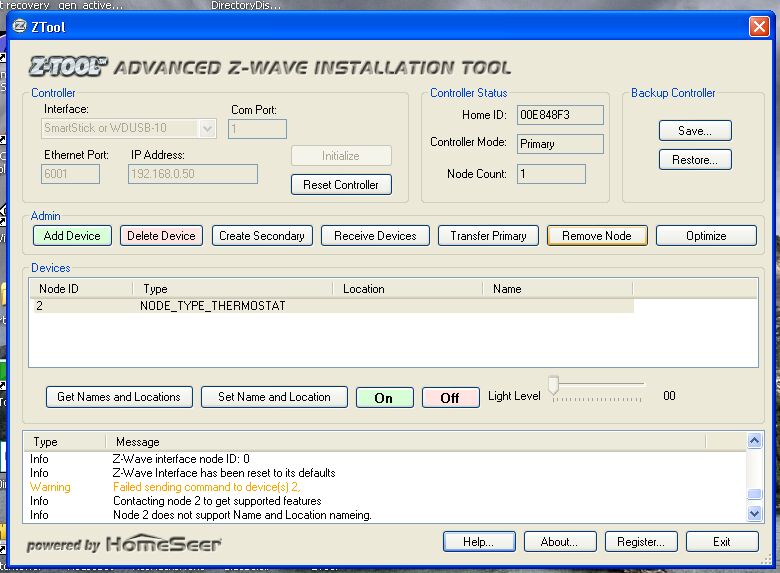Viewport: 780px width, 573px height.
Task: Click Create Secondary button
Action: 262,236
